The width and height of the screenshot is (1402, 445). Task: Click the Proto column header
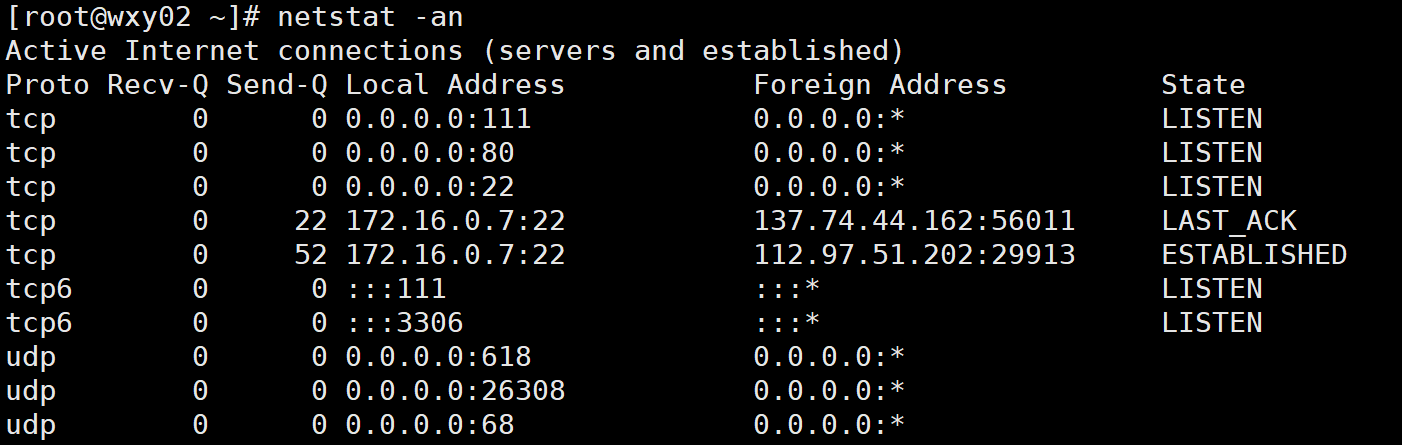47,84
